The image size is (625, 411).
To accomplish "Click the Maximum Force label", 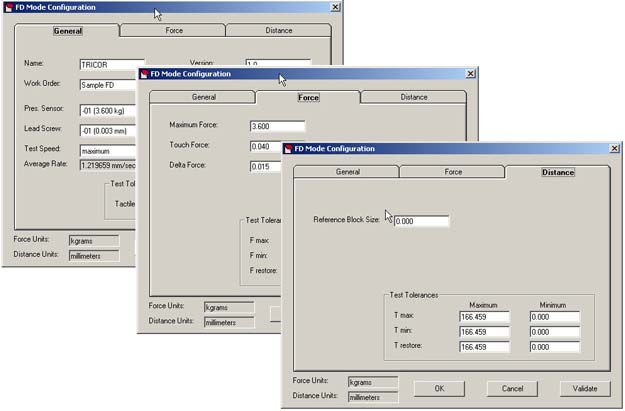I will (193, 125).
